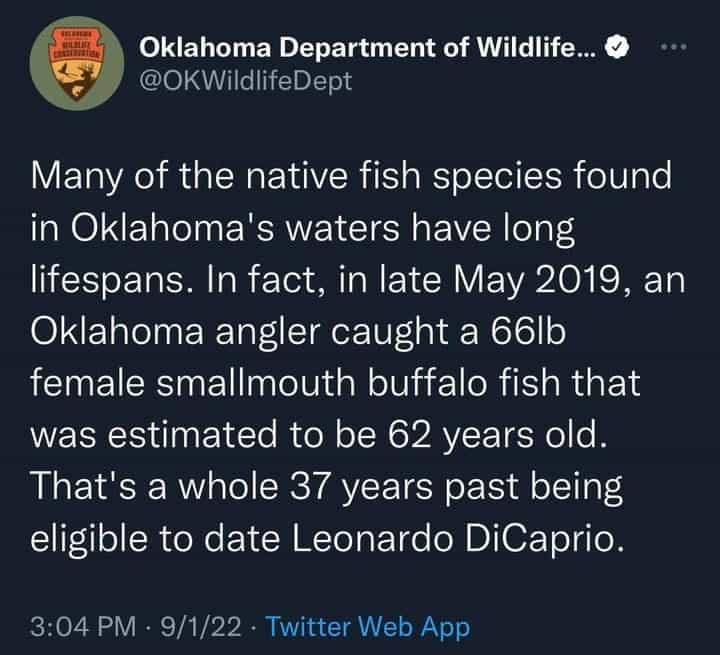
Task: Open the Oklahoma Wildlife Department profile picture
Action: point(69,65)
